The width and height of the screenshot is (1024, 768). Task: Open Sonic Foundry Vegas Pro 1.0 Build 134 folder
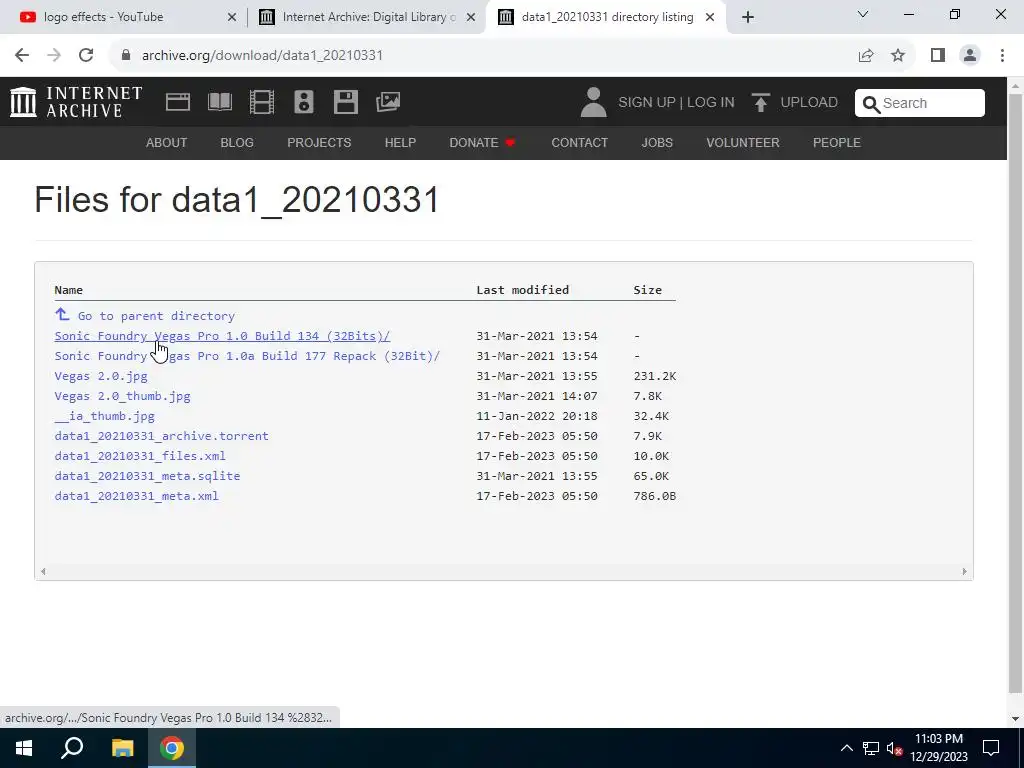(222, 336)
